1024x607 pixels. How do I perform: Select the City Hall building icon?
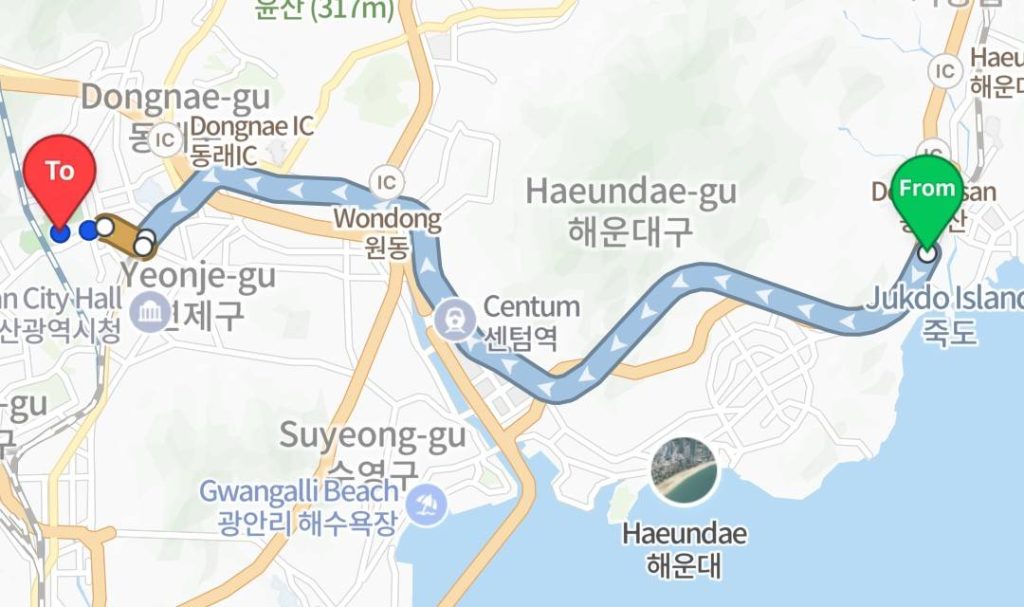tap(150, 312)
